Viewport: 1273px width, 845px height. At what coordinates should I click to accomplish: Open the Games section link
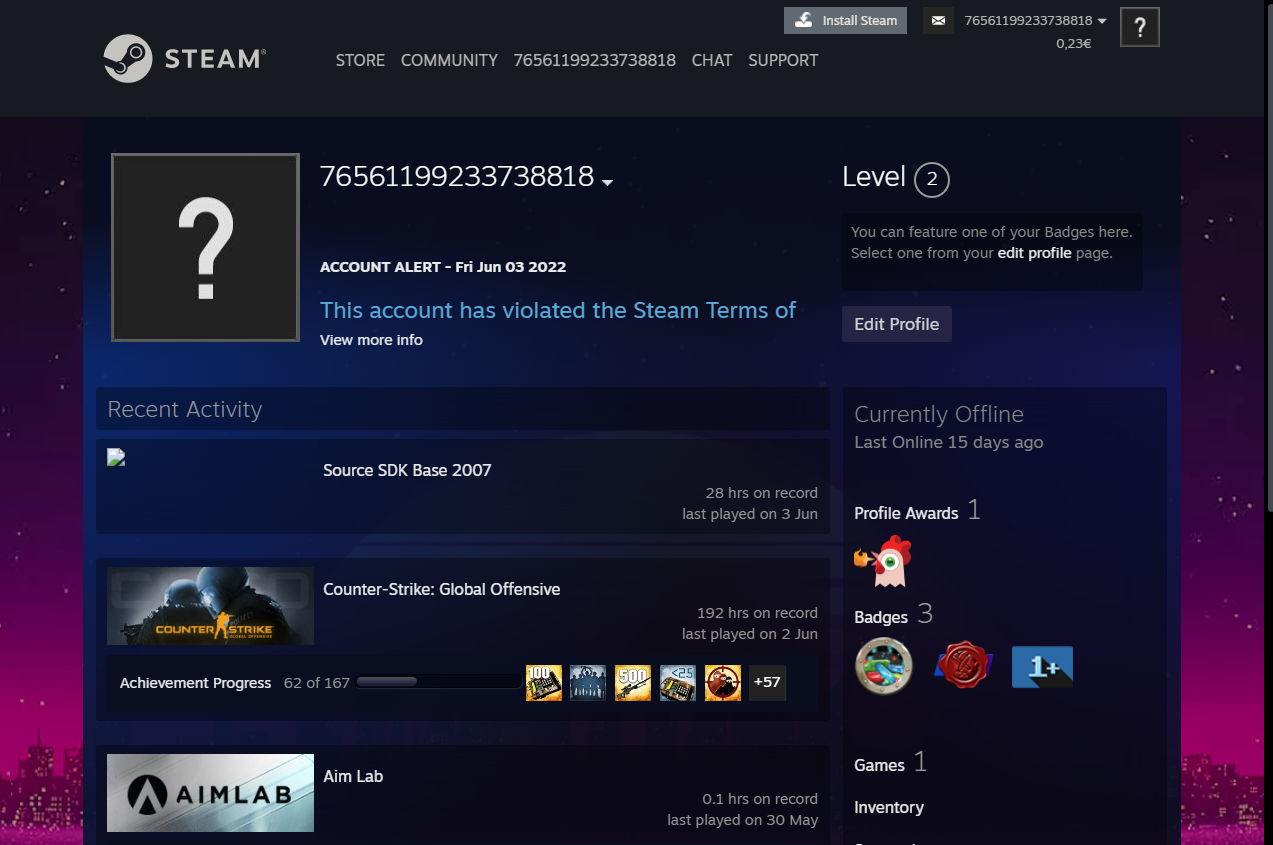click(x=879, y=765)
